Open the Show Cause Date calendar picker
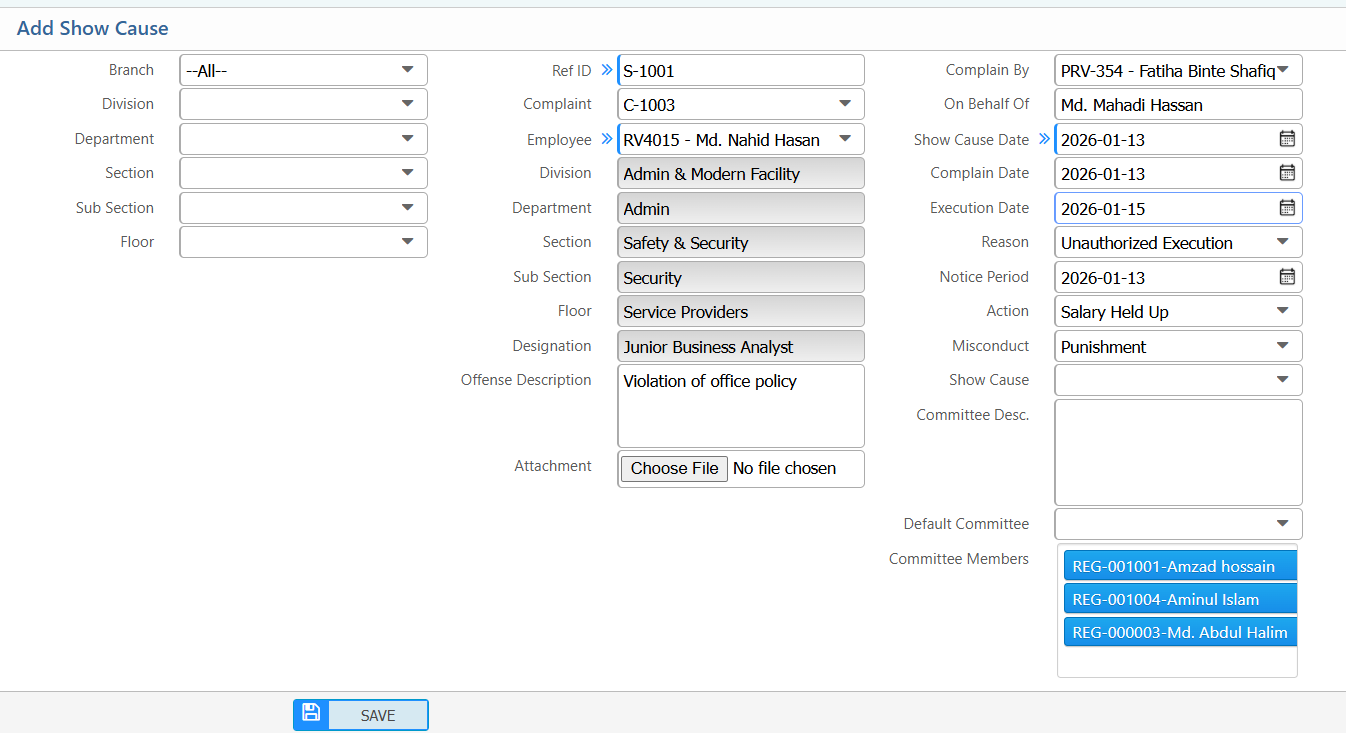This screenshot has width=1346, height=733. 1289,139
